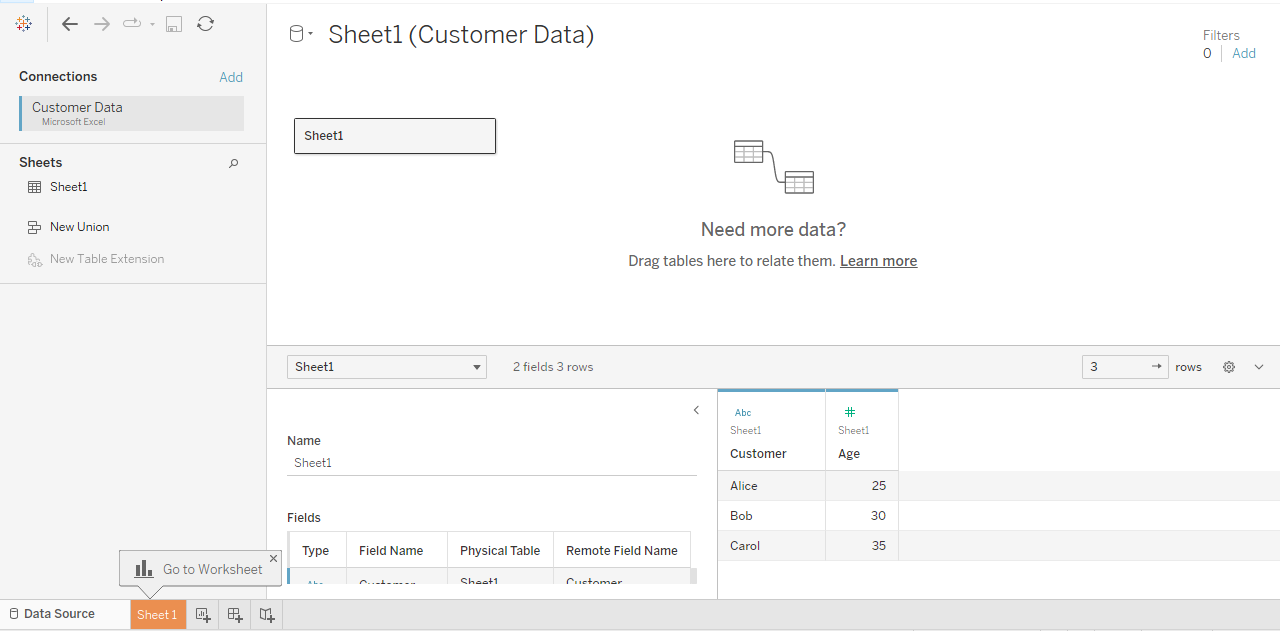Open the data grid view options chevron

tap(1259, 366)
